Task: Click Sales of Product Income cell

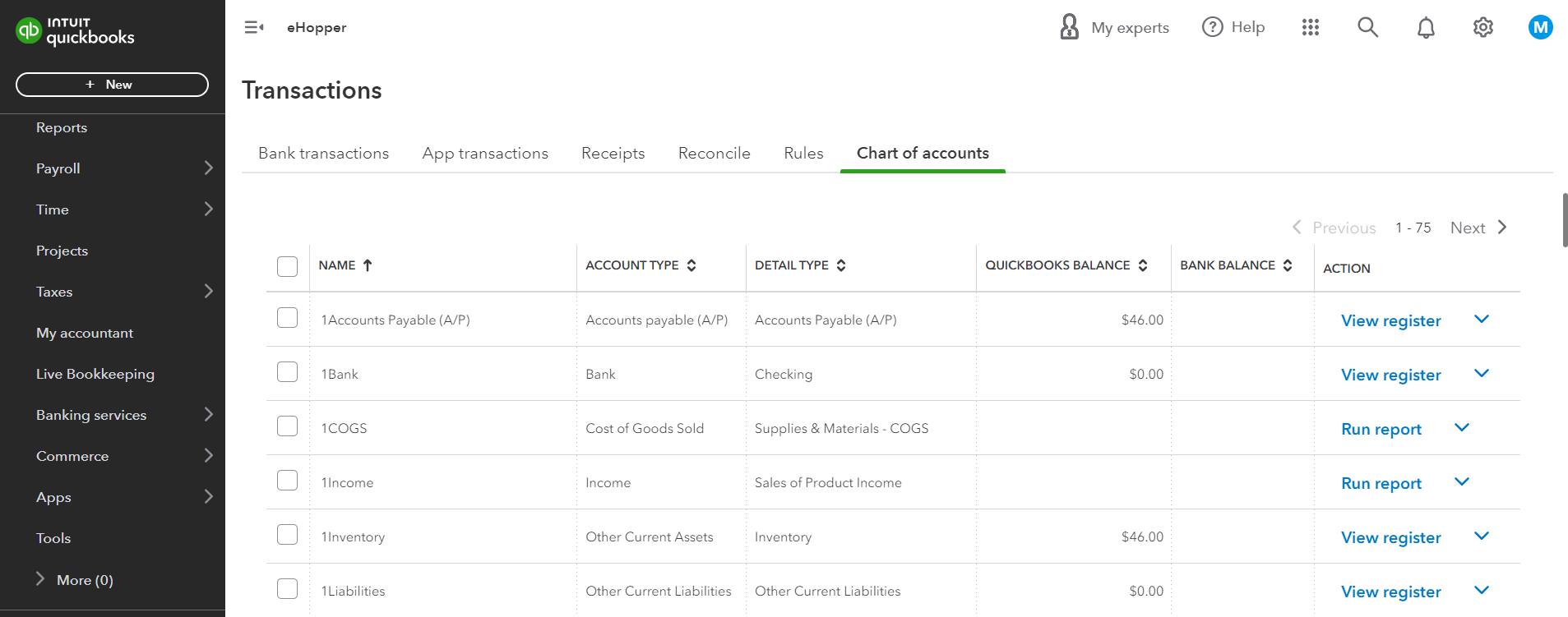Action: (x=828, y=482)
